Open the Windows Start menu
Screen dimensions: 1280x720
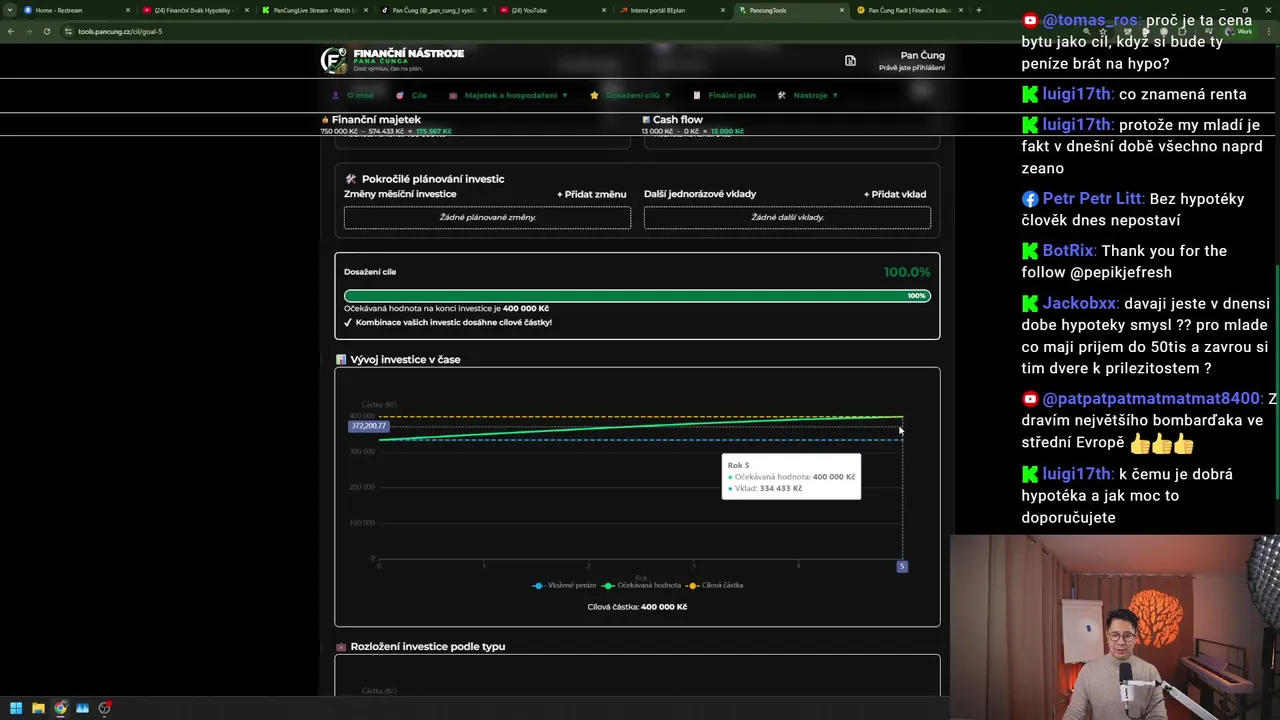point(16,708)
